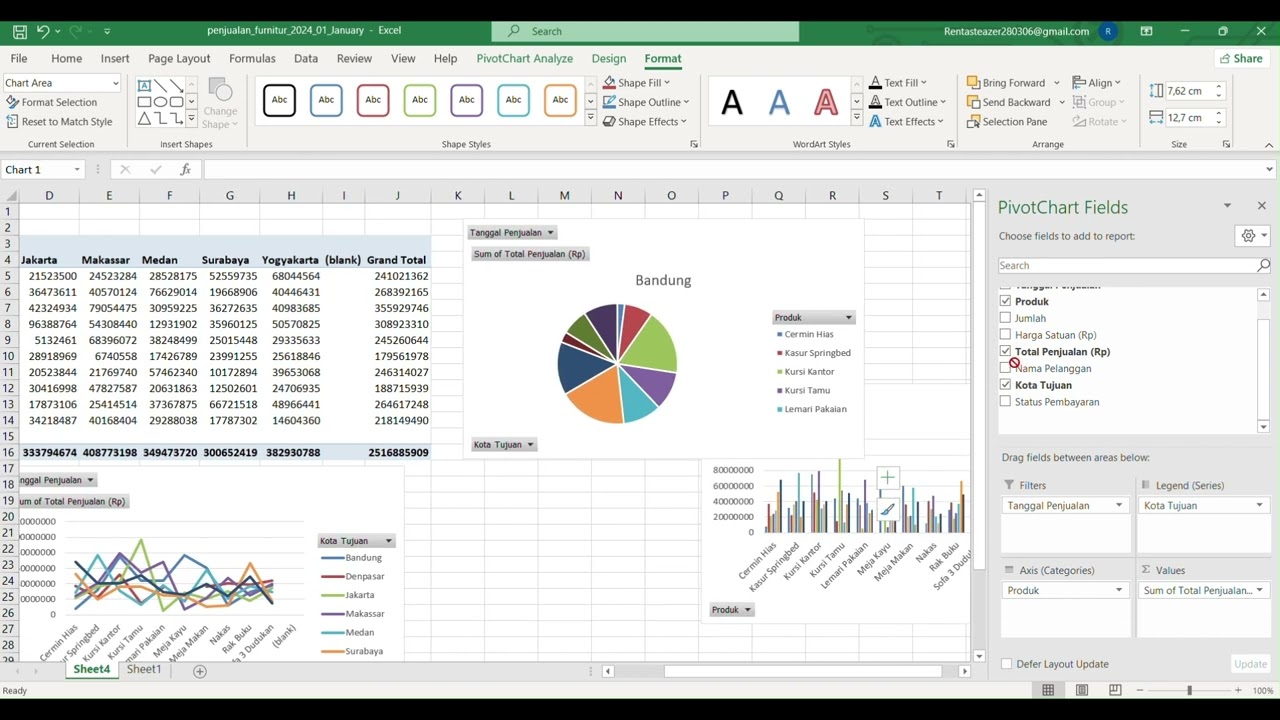Open the Shape Effects dropdown
Viewport: 1280px width, 720px height.
click(684, 122)
